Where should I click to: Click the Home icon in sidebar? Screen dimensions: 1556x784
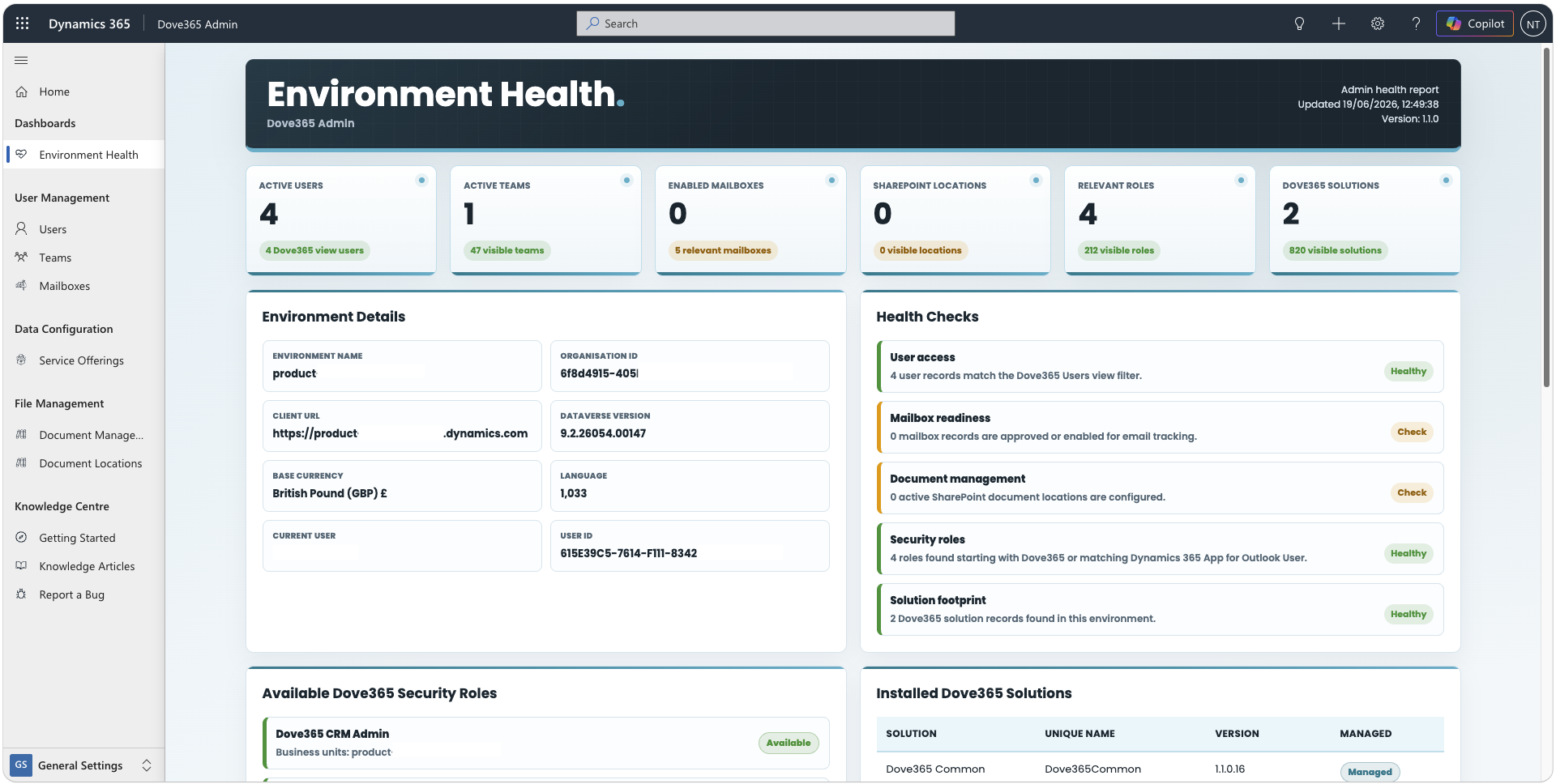pyautogui.click(x=22, y=92)
